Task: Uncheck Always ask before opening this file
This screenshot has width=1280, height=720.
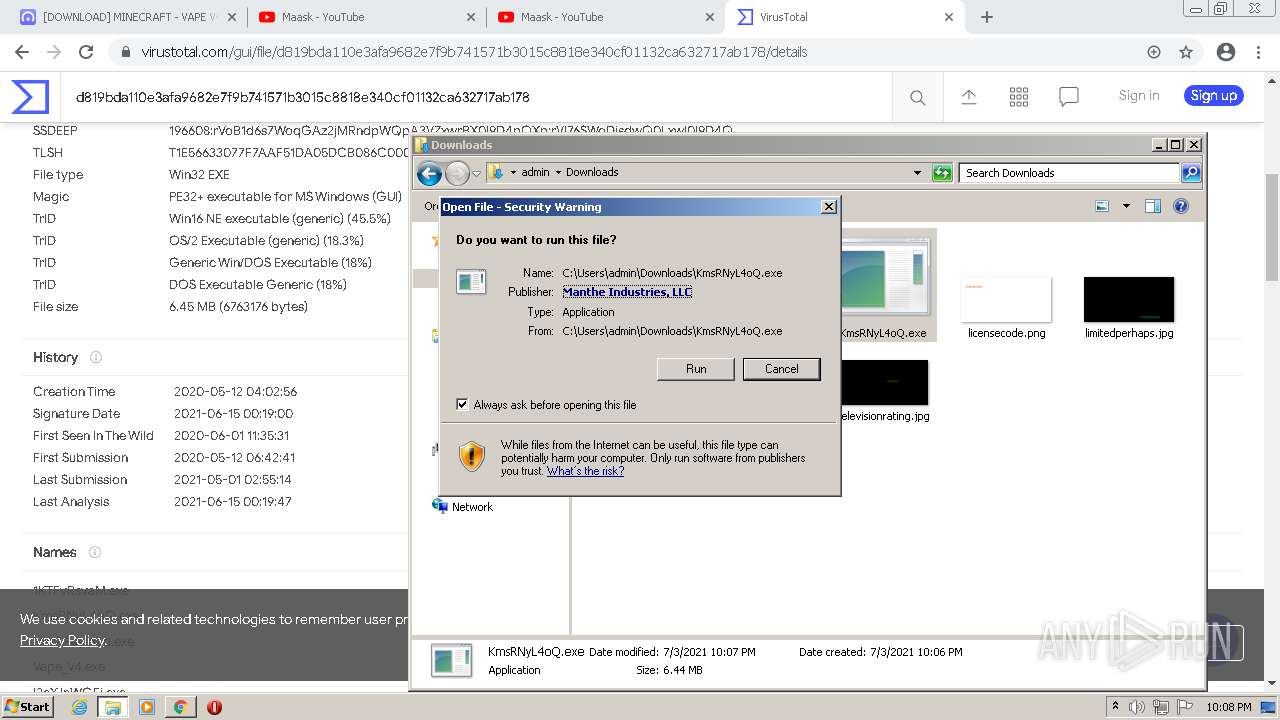Action: tap(462, 405)
